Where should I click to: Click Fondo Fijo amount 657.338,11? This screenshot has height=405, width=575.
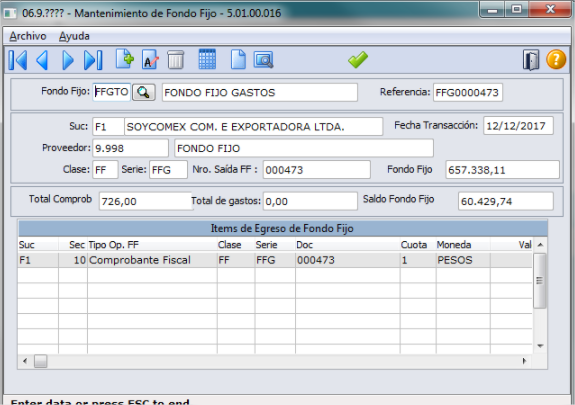[502, 170]
